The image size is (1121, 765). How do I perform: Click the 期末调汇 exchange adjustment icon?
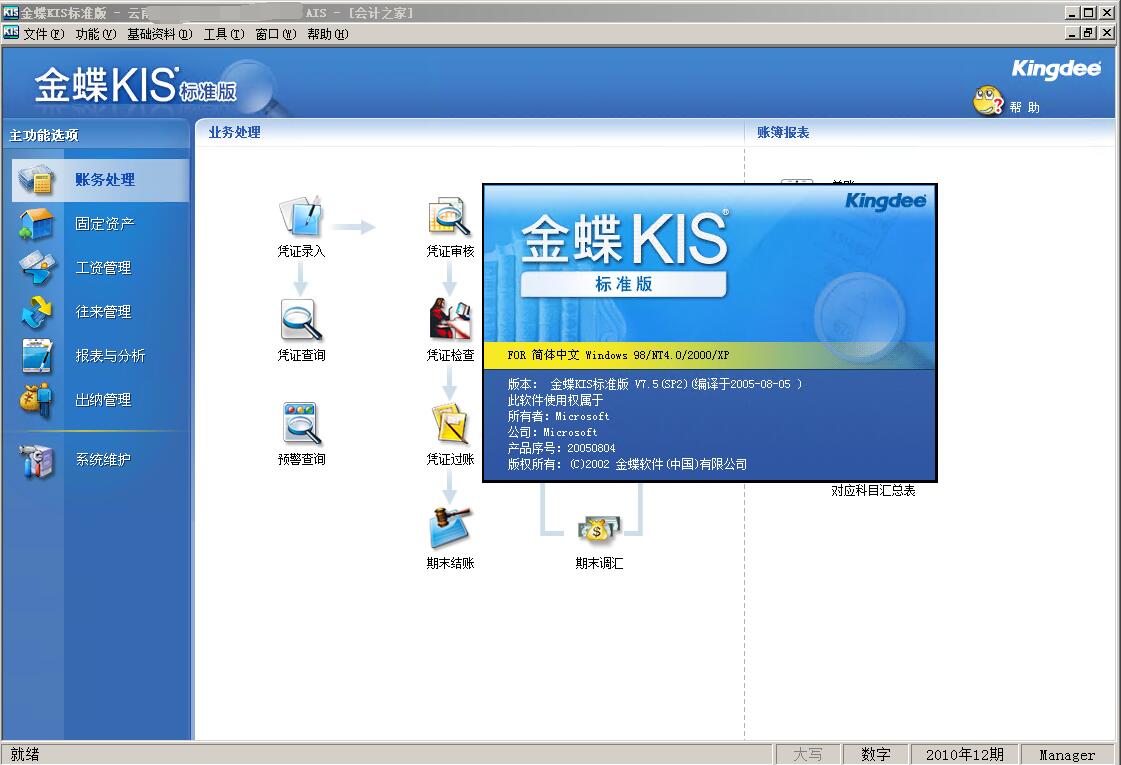[x=598, y=530]
